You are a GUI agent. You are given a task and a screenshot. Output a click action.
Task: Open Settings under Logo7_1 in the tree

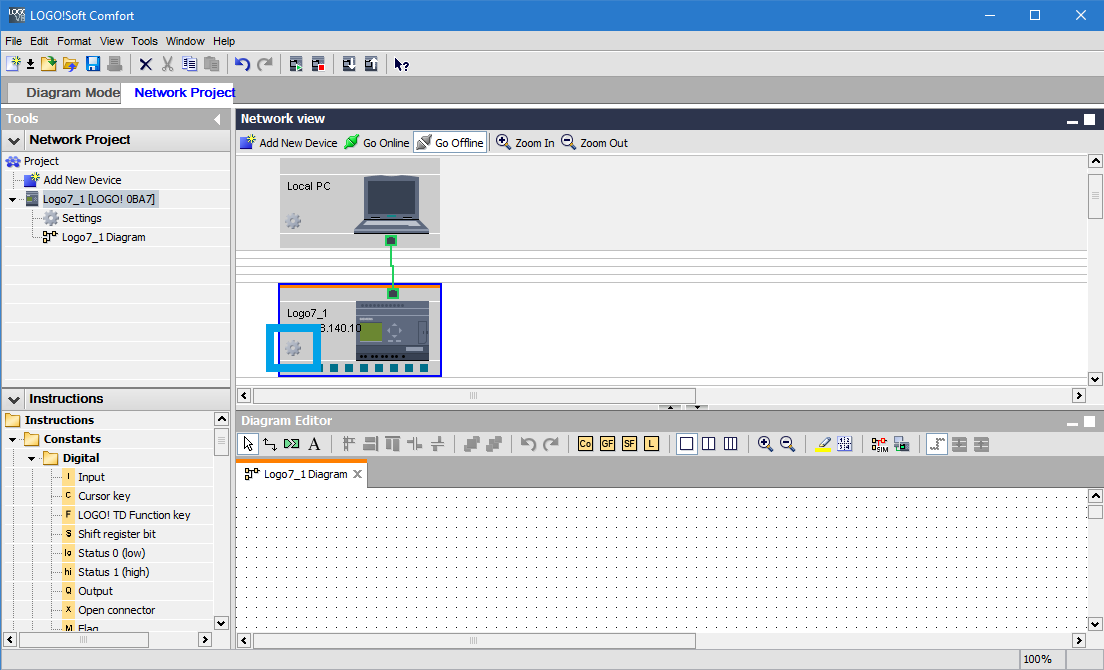(x=82, y=218)
